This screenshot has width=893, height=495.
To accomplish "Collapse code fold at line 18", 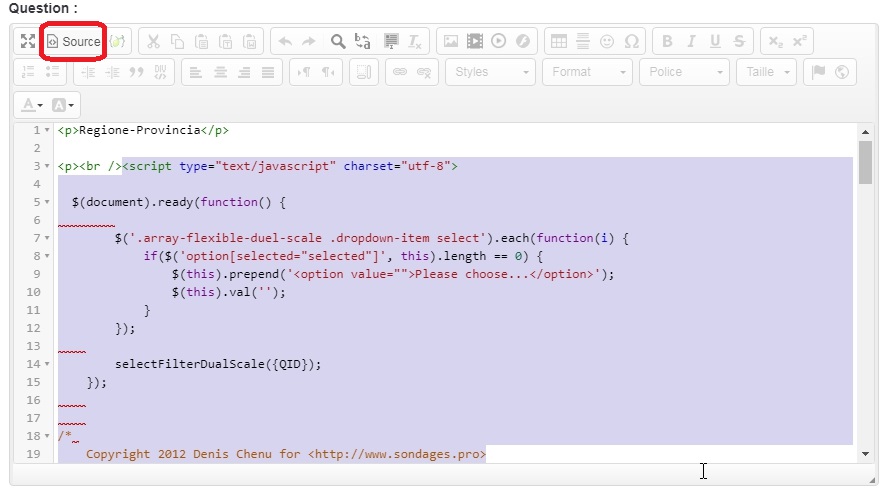I will pyautogui.click(x=47, y=436).
